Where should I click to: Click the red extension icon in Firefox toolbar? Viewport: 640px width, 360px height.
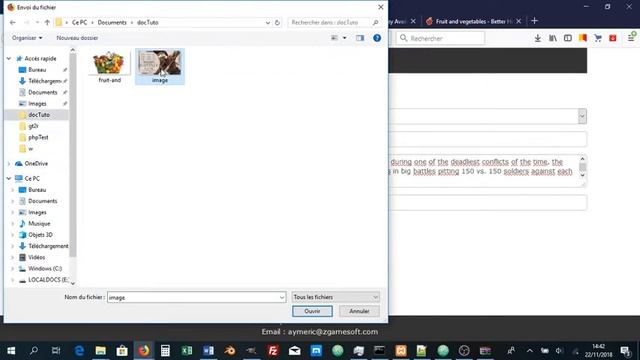click(613, 38)
